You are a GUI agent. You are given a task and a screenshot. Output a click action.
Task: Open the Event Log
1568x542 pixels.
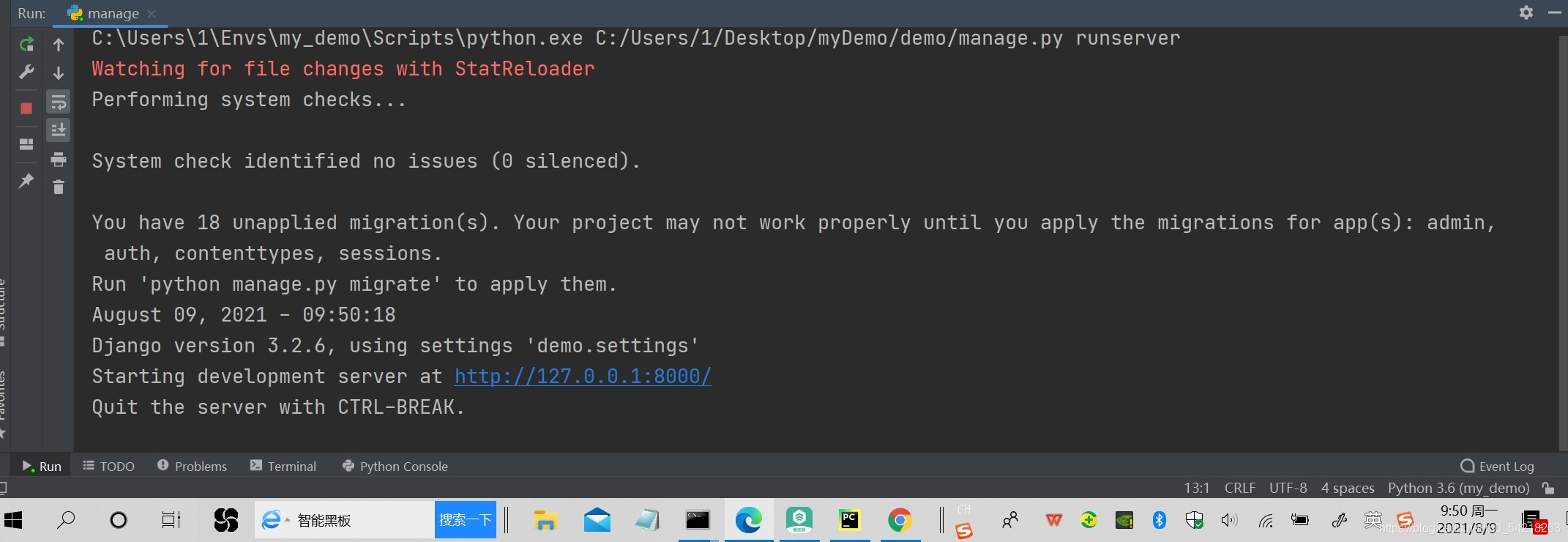1497,466
